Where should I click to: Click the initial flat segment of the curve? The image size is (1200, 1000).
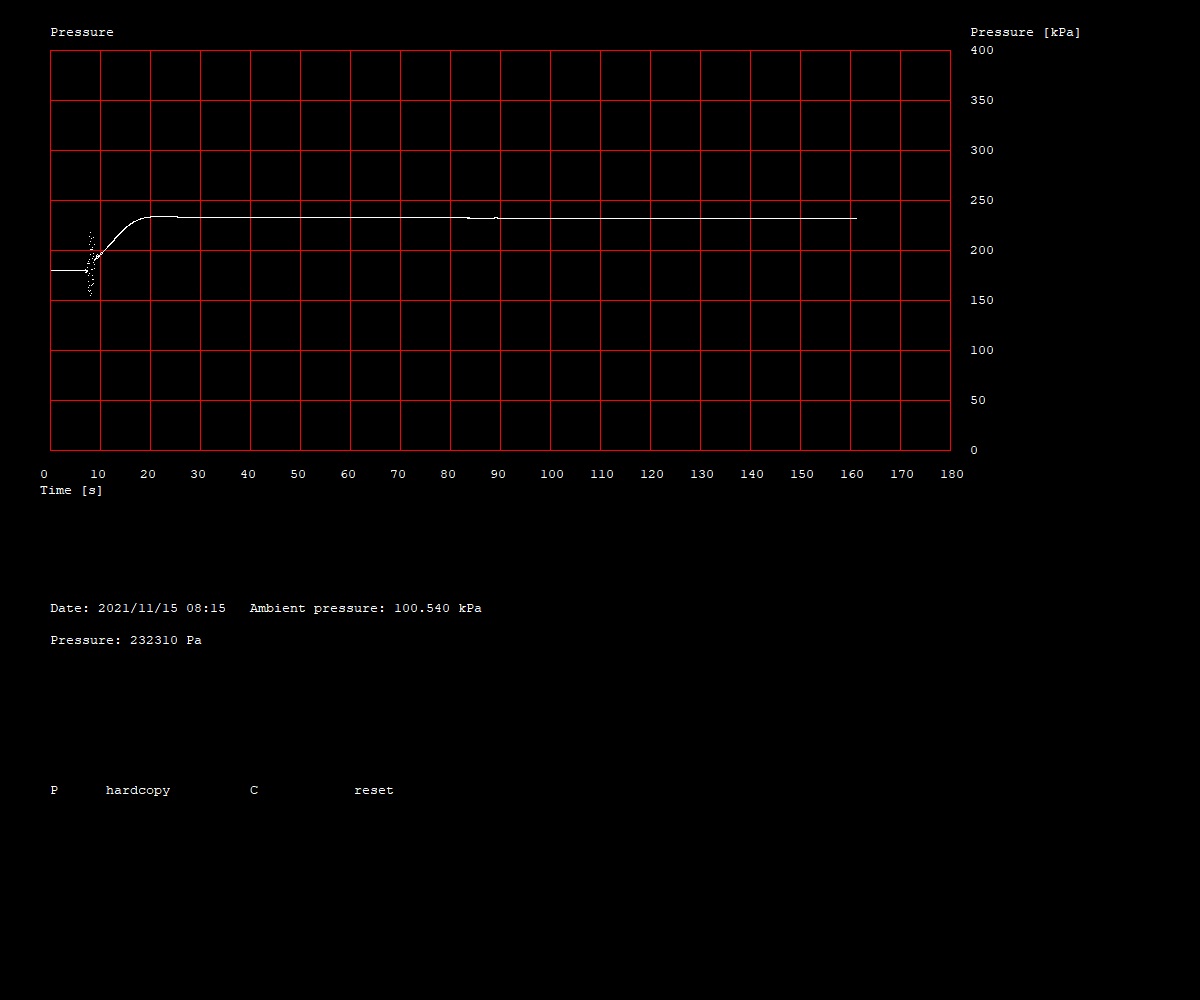[x=68, y=270]
